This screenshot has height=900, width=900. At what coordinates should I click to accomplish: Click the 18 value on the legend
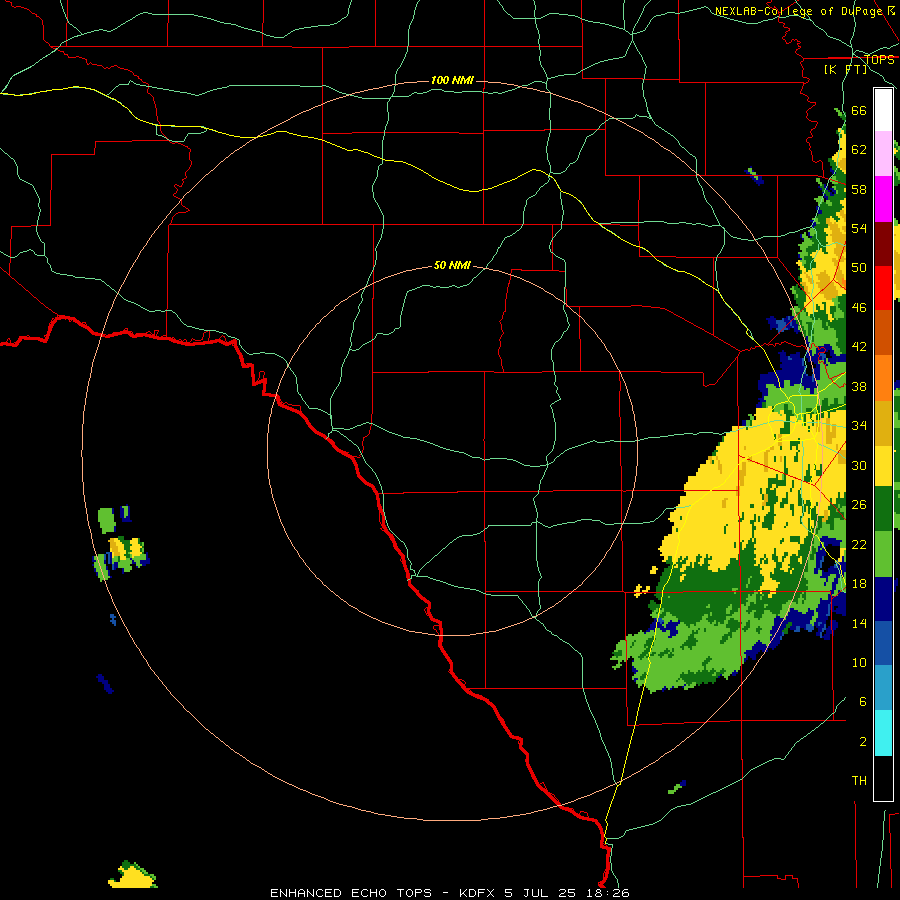(859, 584)
